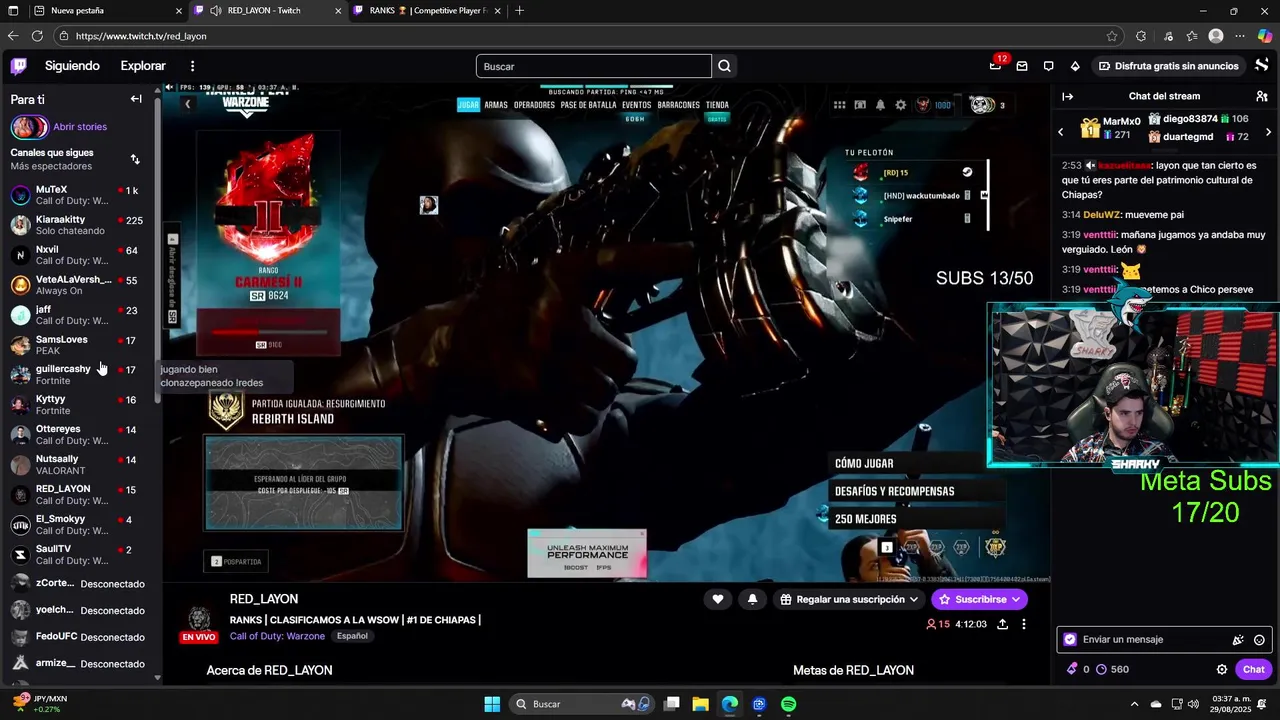Open the RED_LAYON channel name link
This screenshot has height=720, width=1280.
pos(264,599)
